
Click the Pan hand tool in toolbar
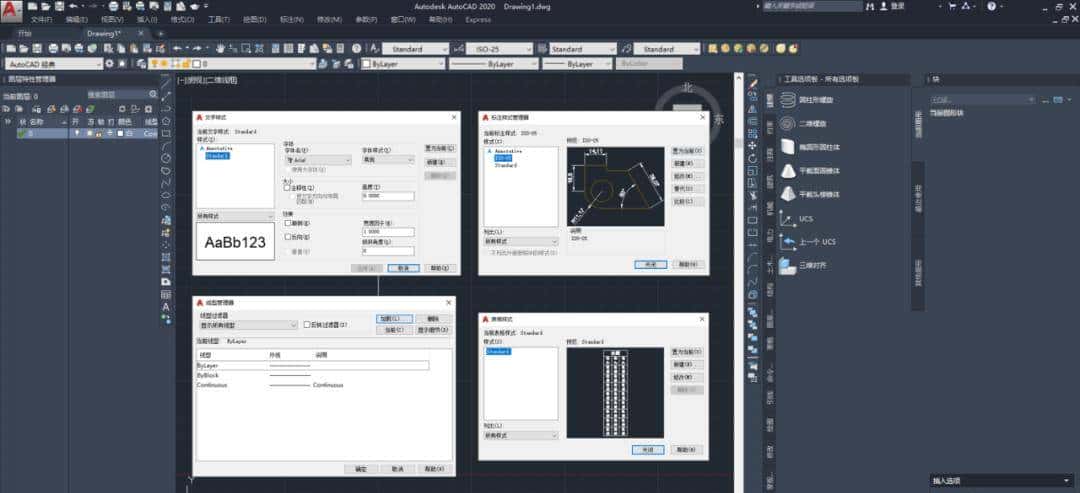[x=219, y=48]
